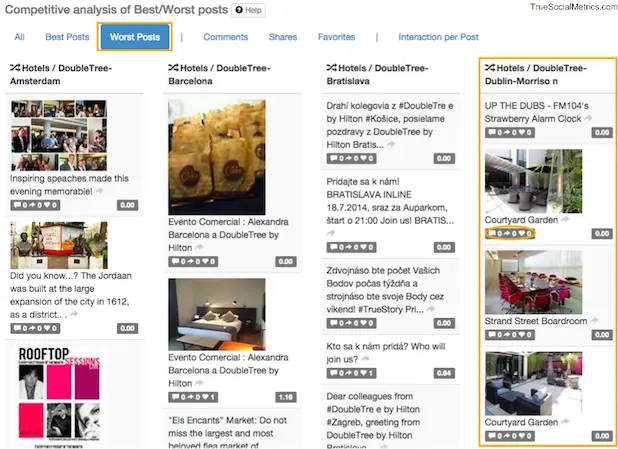
Task: Open 'Dear colleagues from #DoubleTree' post
Action: (x=373, y=420)
